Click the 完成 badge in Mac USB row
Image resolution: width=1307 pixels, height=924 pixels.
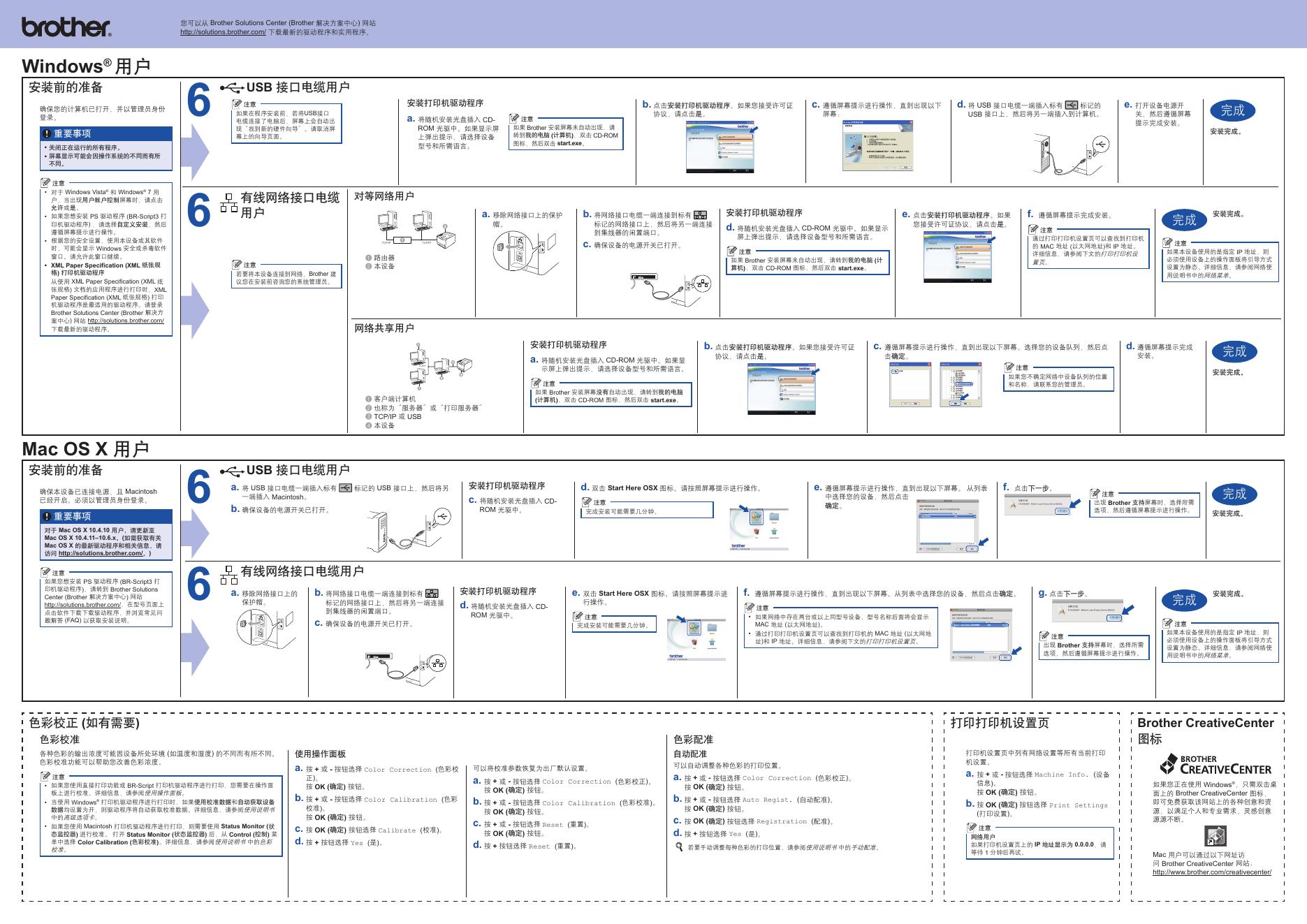coord(1234,494)
